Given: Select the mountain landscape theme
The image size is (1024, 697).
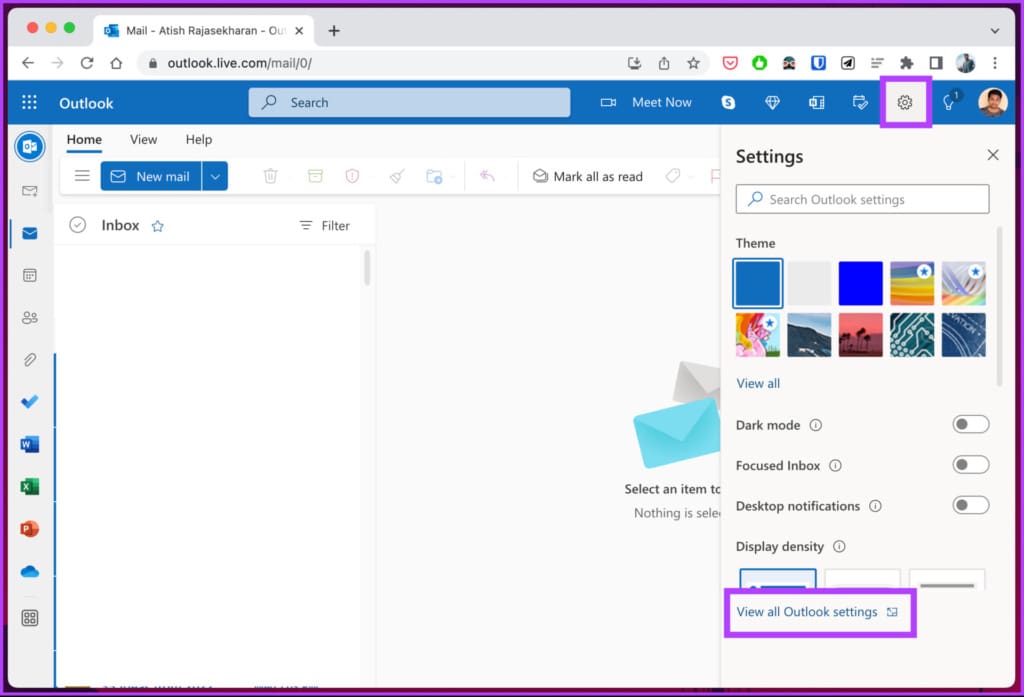Looking at the screenshot, I should point(809,335).
